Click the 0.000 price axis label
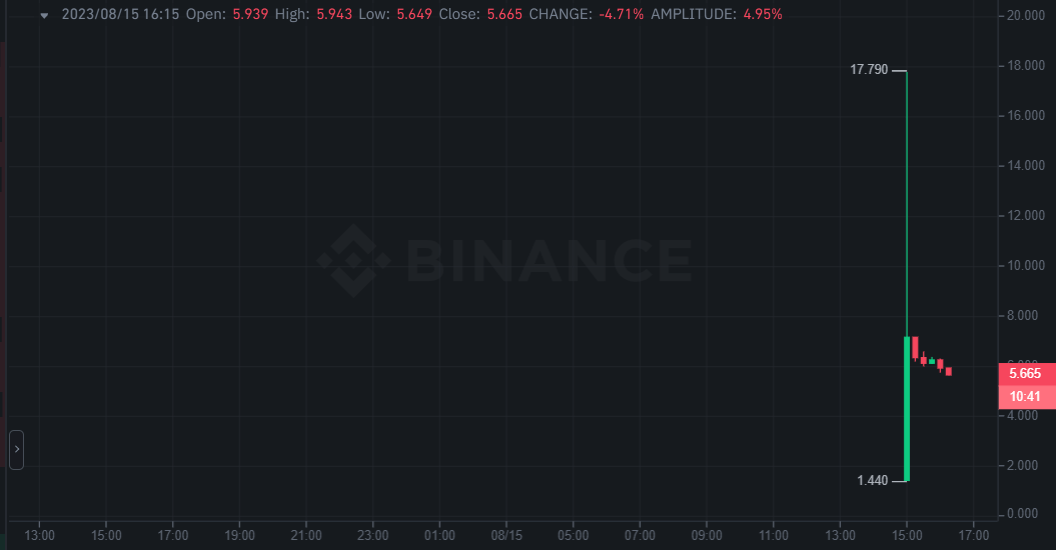The height and width of the screenshot is (550, 1056). tap(1022, 514)
